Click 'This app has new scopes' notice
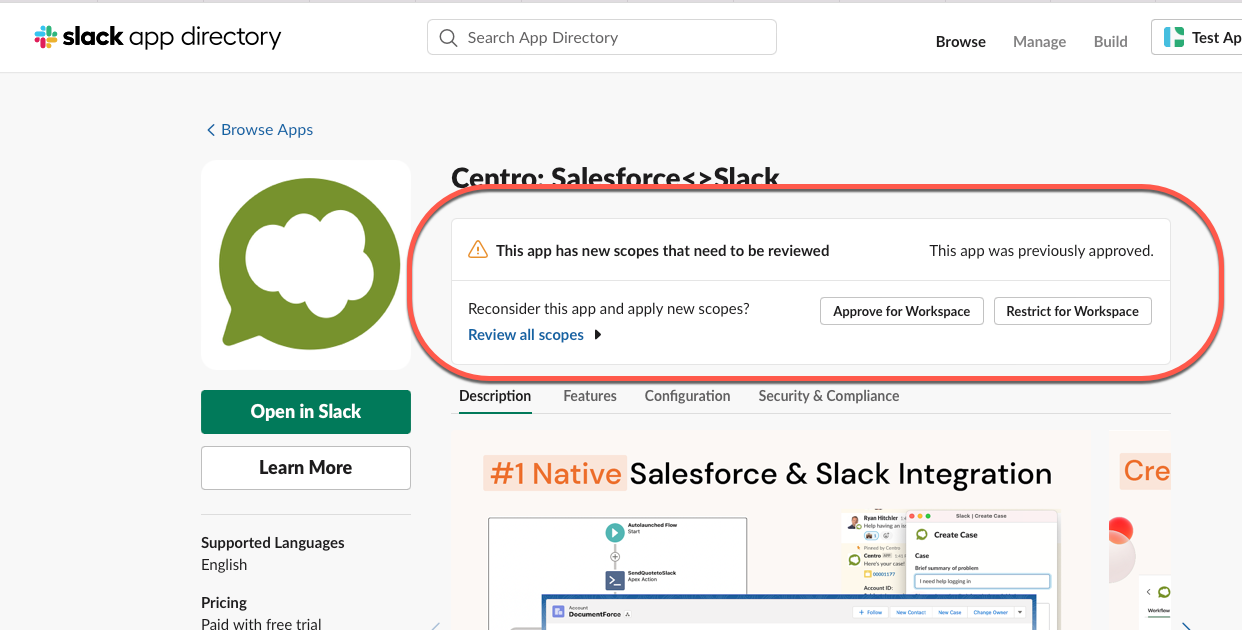1242x630 pixels. click(663, 251)
